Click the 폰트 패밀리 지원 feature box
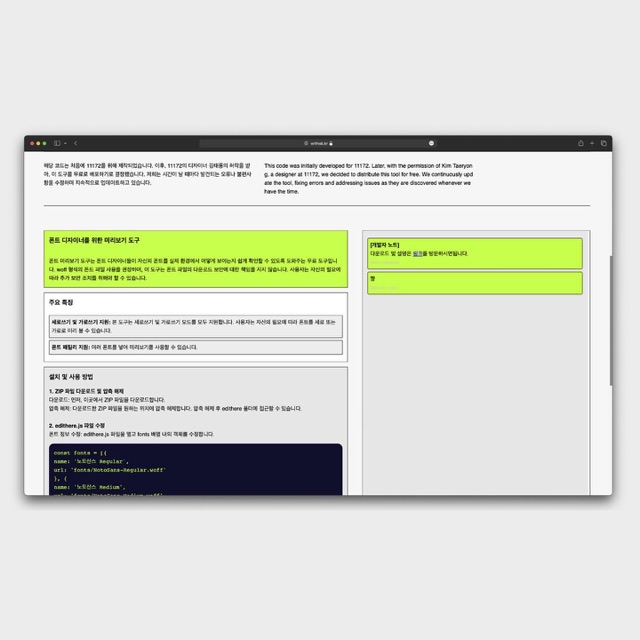The height and width of the screenshot is (640, 640). coord(196,347)
